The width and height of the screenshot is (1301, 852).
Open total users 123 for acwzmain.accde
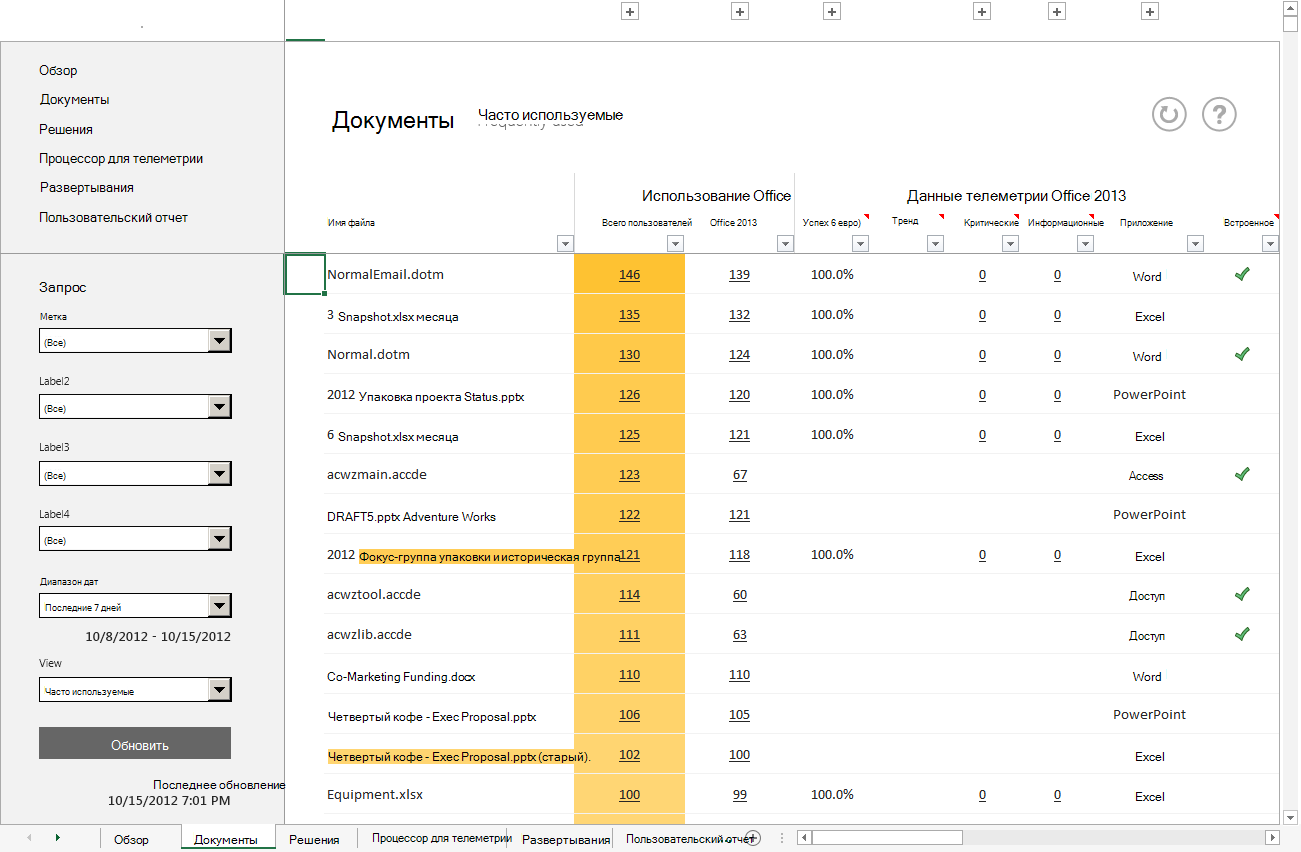coord(629,475)
